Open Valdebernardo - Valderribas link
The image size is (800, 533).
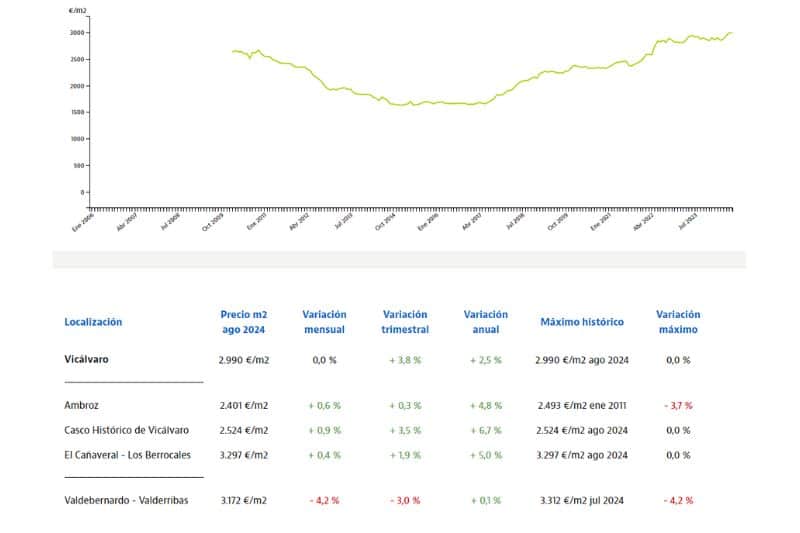126,500
